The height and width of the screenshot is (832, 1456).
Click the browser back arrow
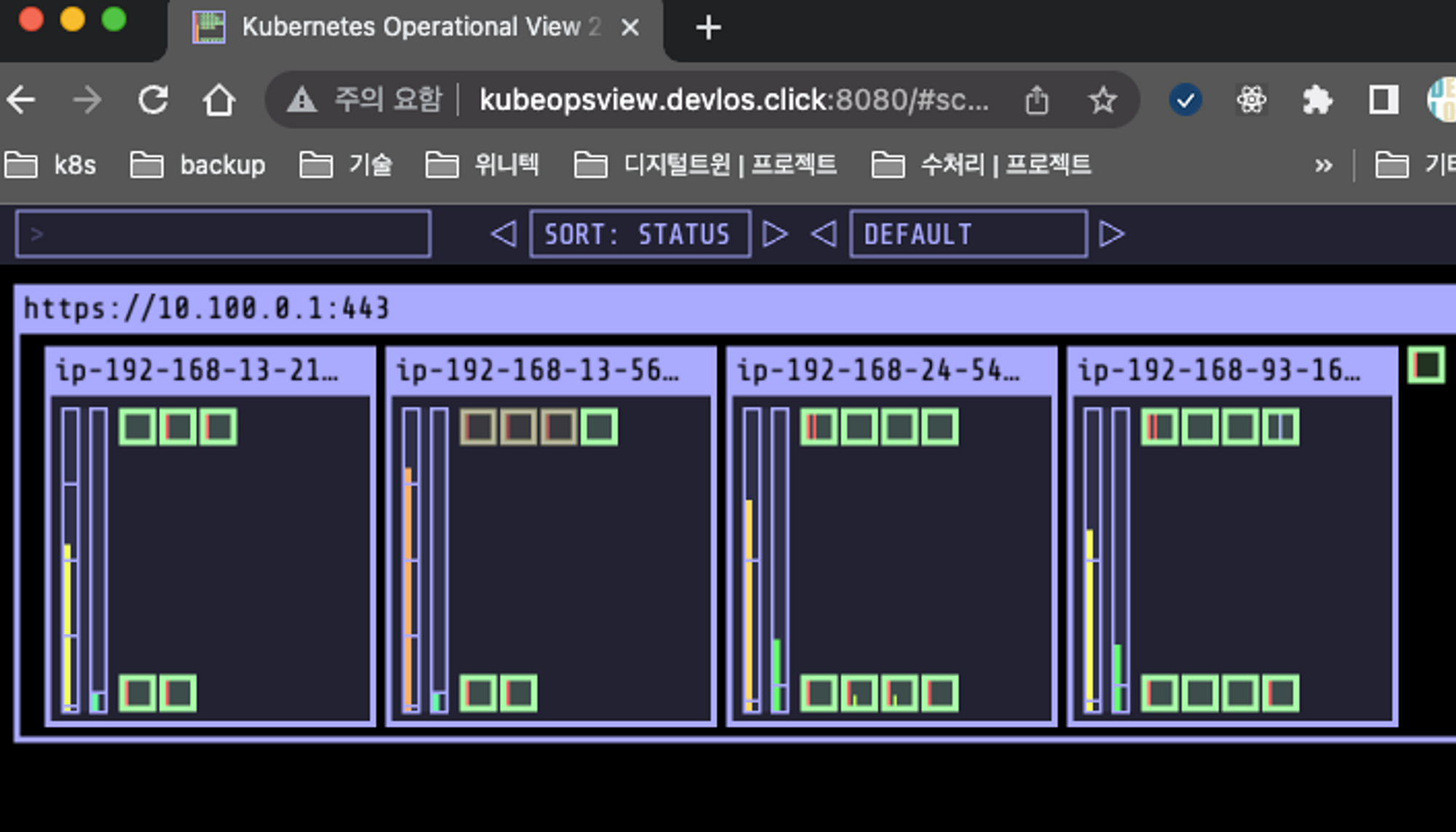pos(22,100)
